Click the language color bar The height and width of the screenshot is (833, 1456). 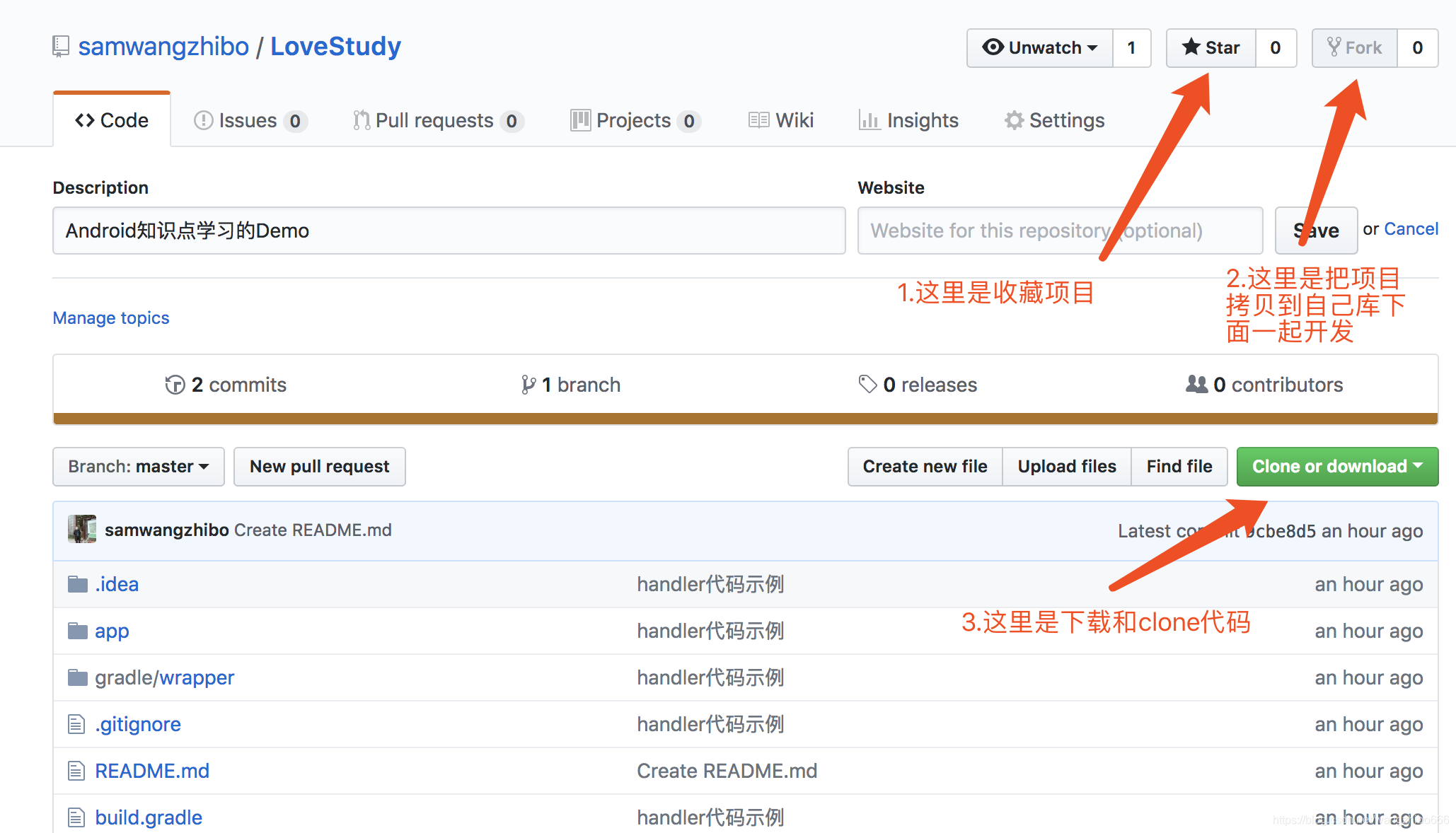click(x=746, y=419)
